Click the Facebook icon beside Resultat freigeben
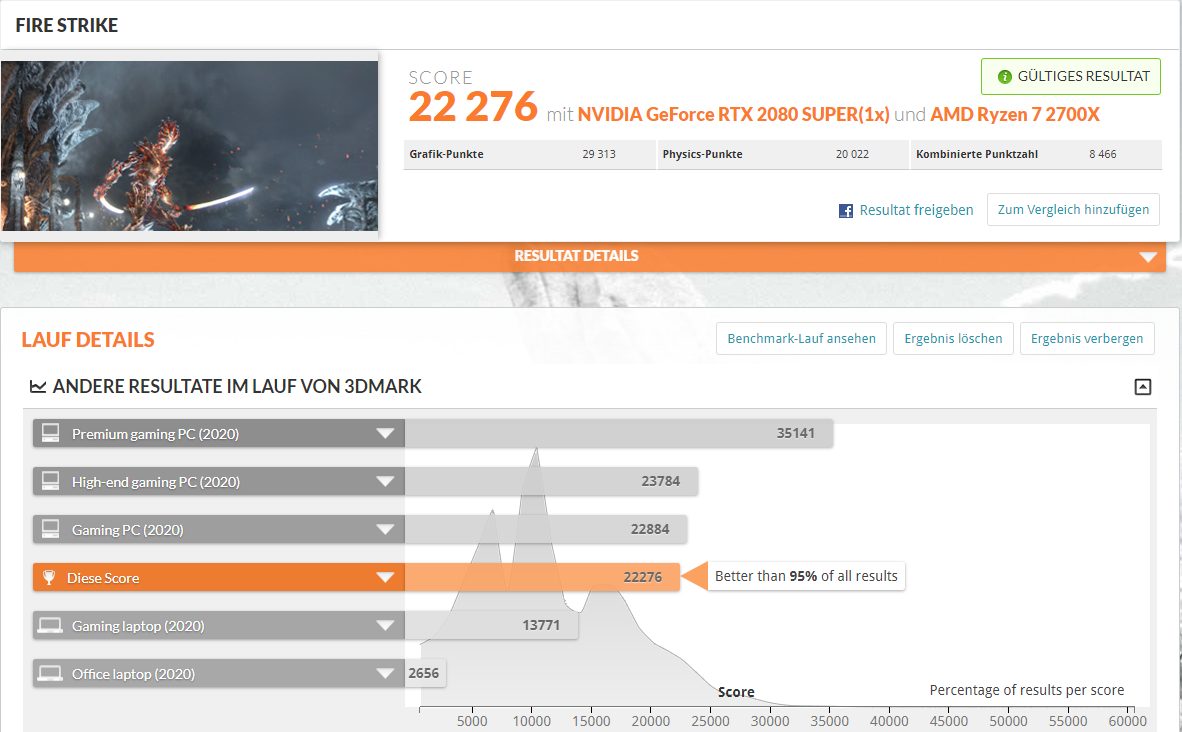The height and width of the screenshot is (732, 1182). pyautogui.click(x=846, y=211)
